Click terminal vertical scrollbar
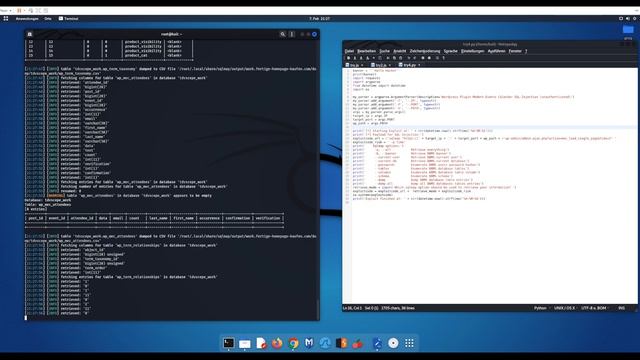This screenshot has width=640, height=360. coord(318,309)
